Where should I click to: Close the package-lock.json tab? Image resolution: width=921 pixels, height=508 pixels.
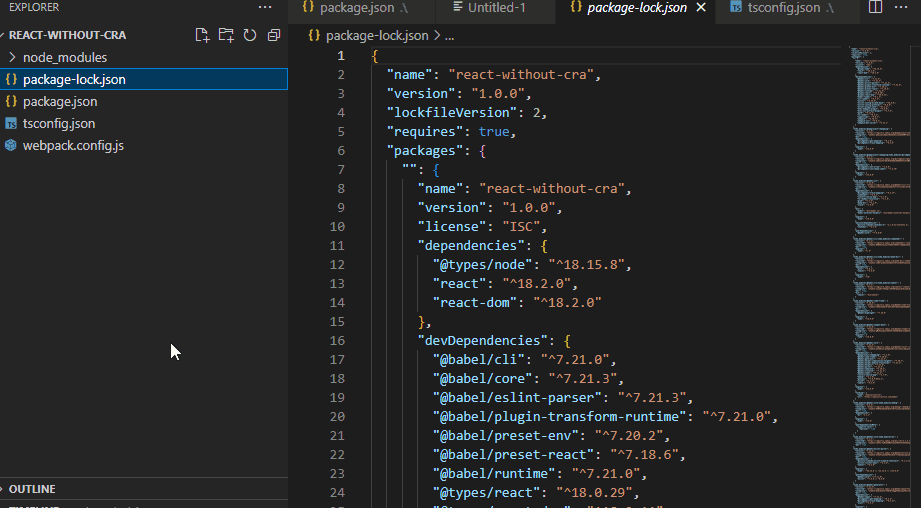pos(701,8)
